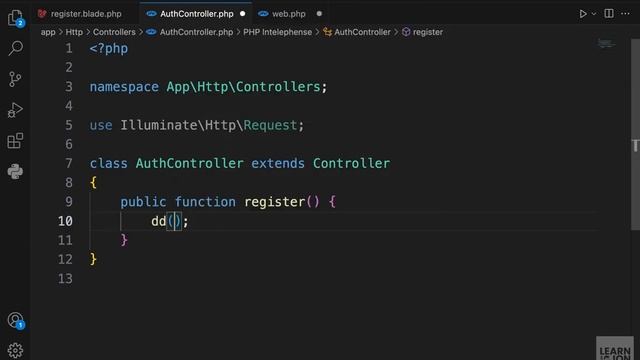The width and height of the screenshot is (640, 360).
Task: Click line number 10 in gutter
Action: point(65,221)
